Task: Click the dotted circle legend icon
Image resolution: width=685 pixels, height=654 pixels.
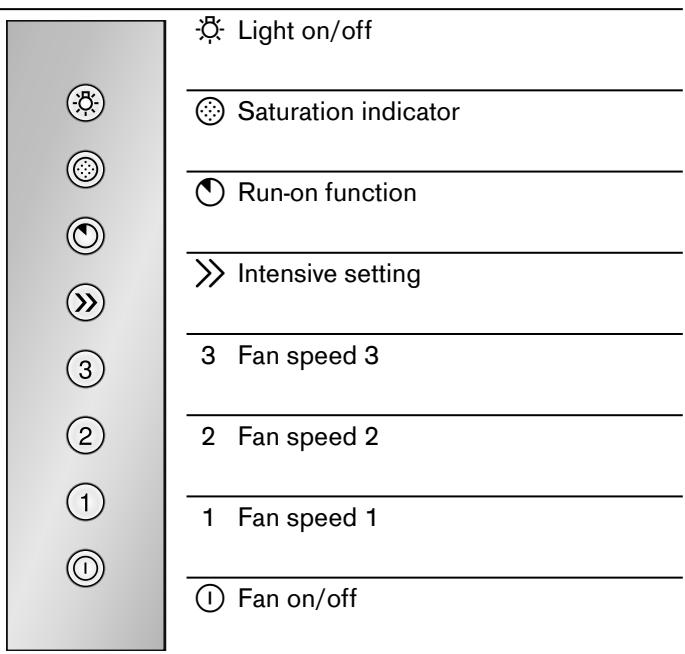Action: [x=210, y=111]
